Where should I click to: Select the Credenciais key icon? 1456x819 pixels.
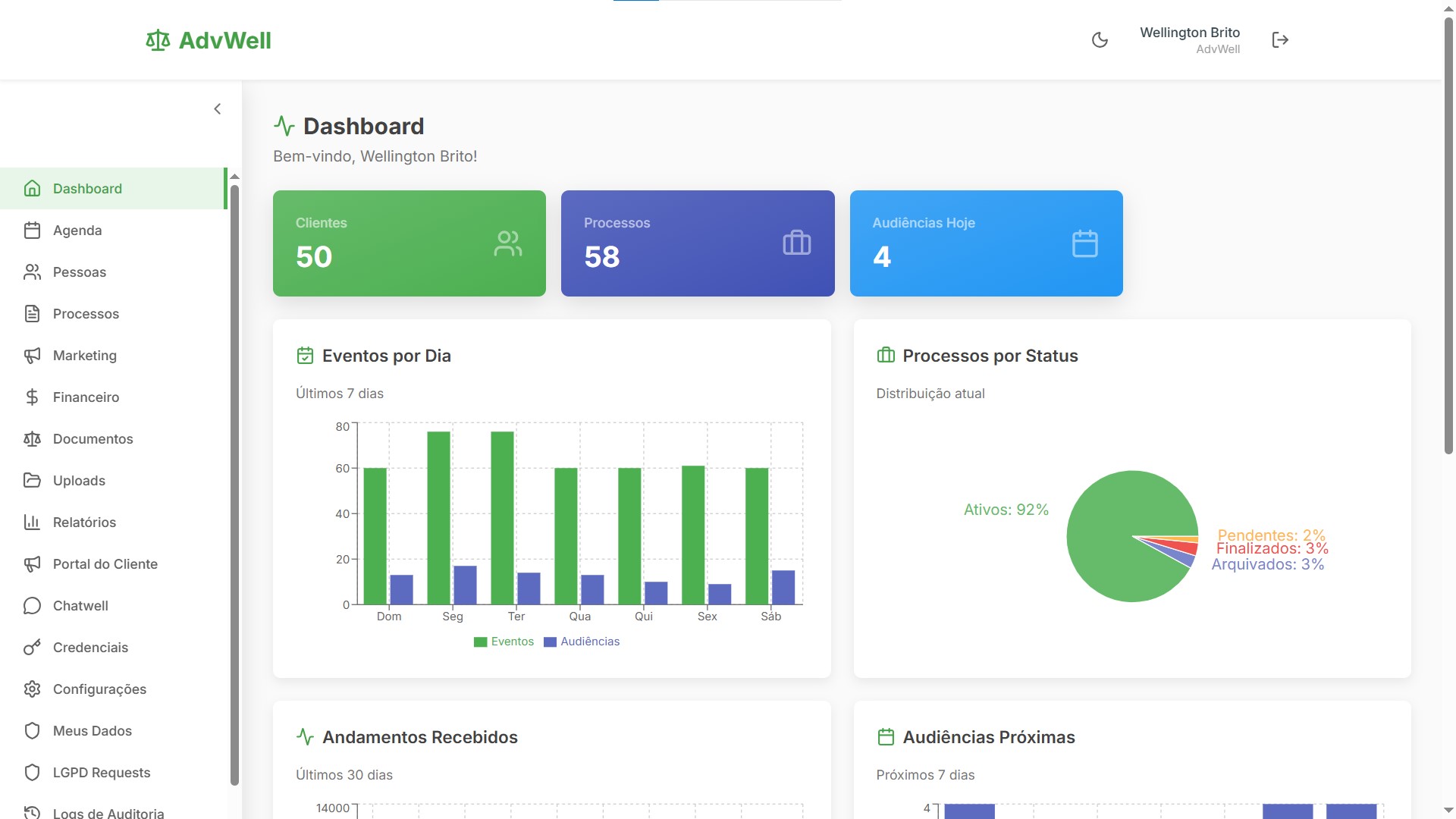(x=33, y=647)
